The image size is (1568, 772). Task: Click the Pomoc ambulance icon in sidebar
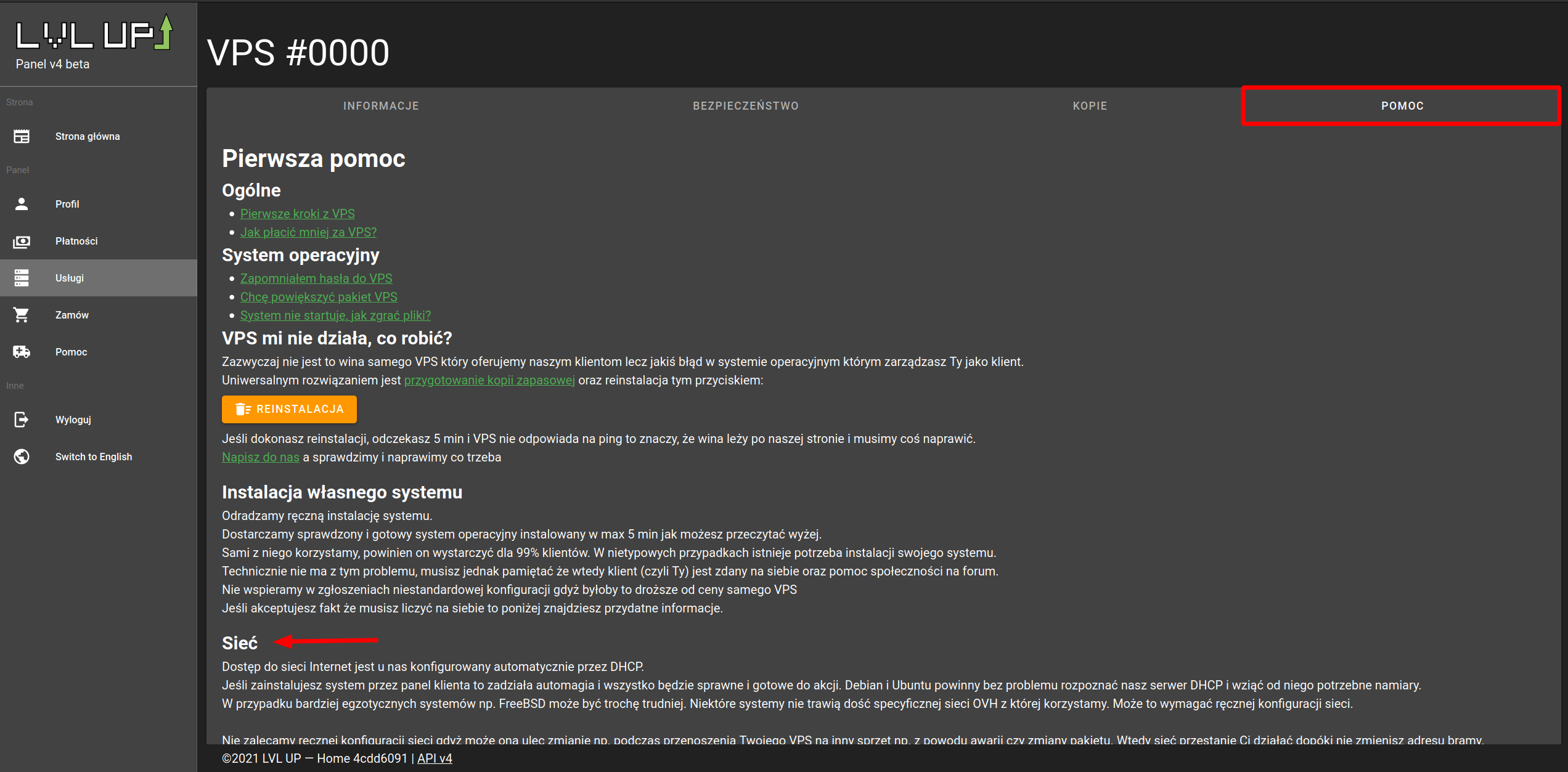pyautogui.click(x=22, y=352)
